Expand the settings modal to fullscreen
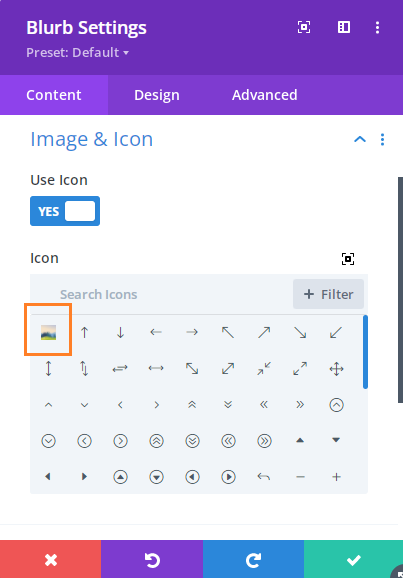 point(304,27)
